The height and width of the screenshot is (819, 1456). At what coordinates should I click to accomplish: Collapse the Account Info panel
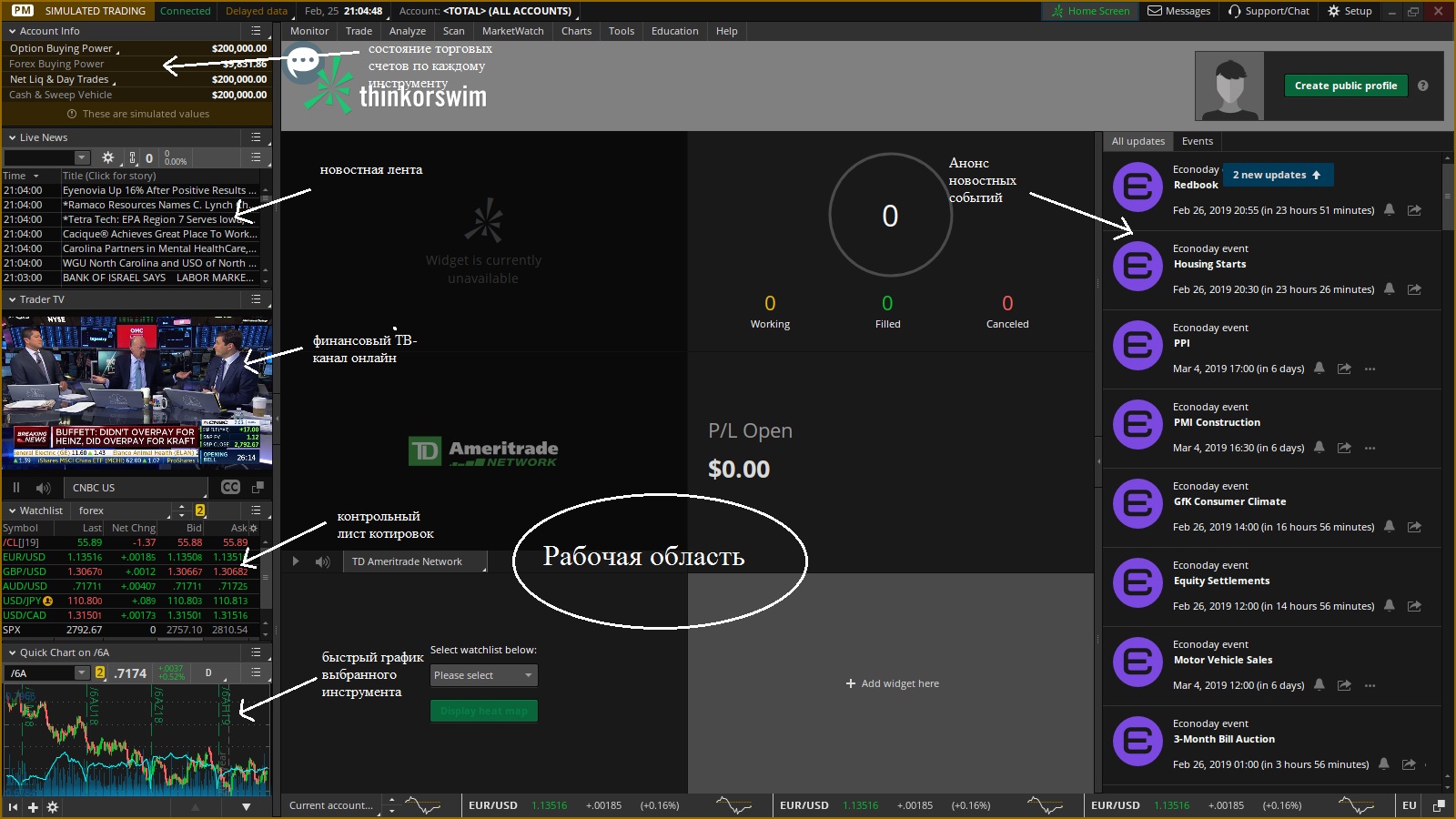12,31
